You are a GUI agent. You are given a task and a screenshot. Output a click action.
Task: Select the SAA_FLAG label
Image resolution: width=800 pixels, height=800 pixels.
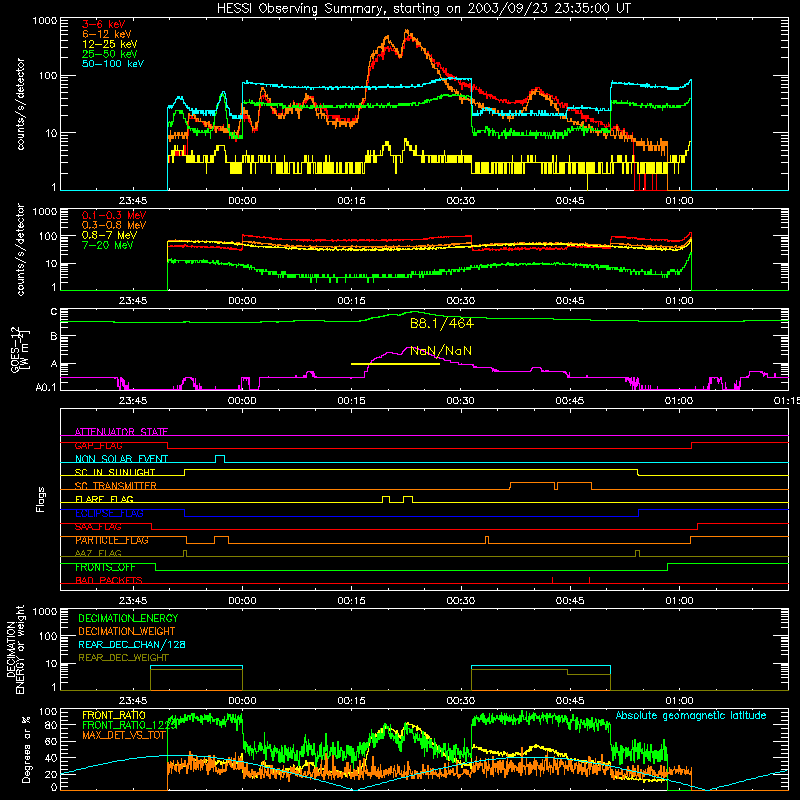click(98, 527)
